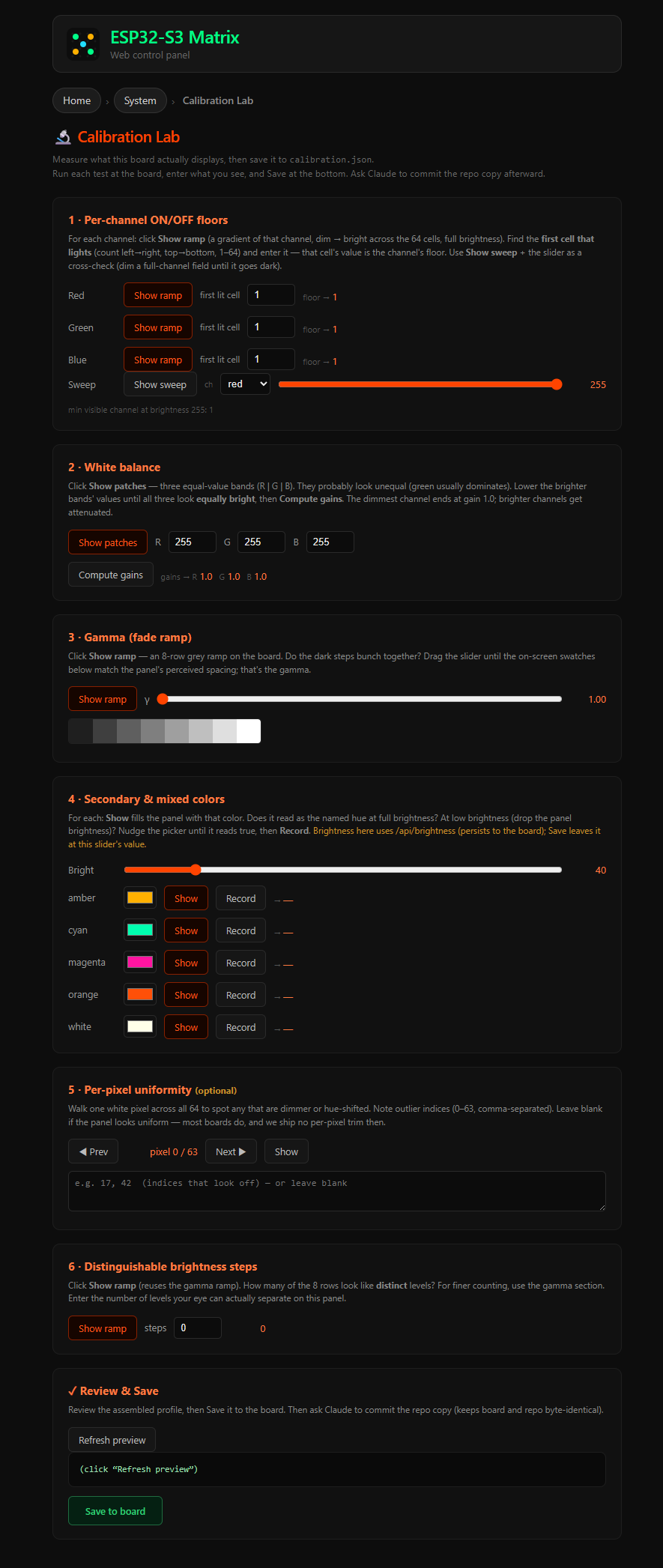
Task: Record the white color value
Action: coord(240,1027)
